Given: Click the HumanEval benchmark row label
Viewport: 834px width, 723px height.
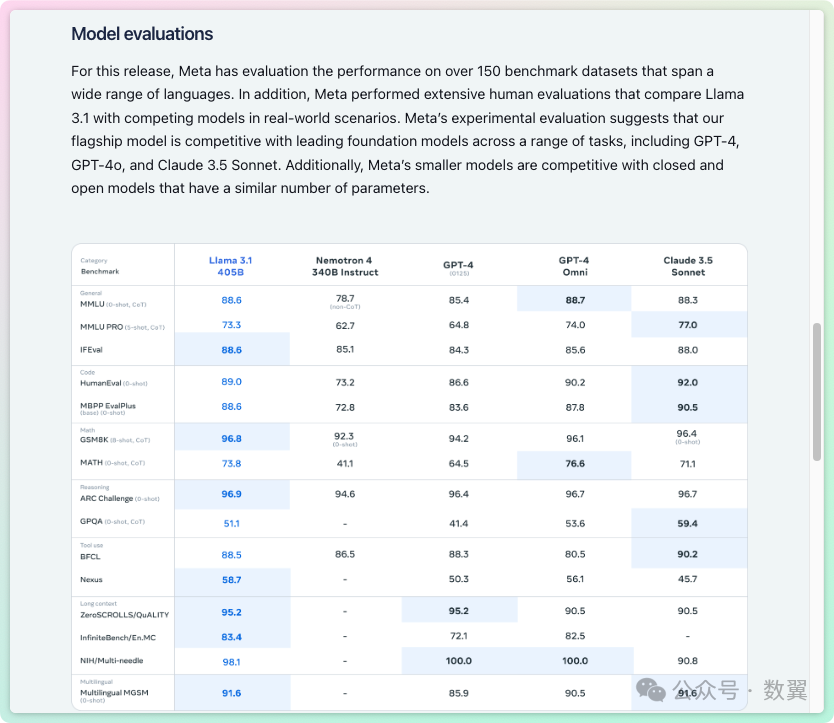Looking at the screenshot, I should tap(113, 383).
